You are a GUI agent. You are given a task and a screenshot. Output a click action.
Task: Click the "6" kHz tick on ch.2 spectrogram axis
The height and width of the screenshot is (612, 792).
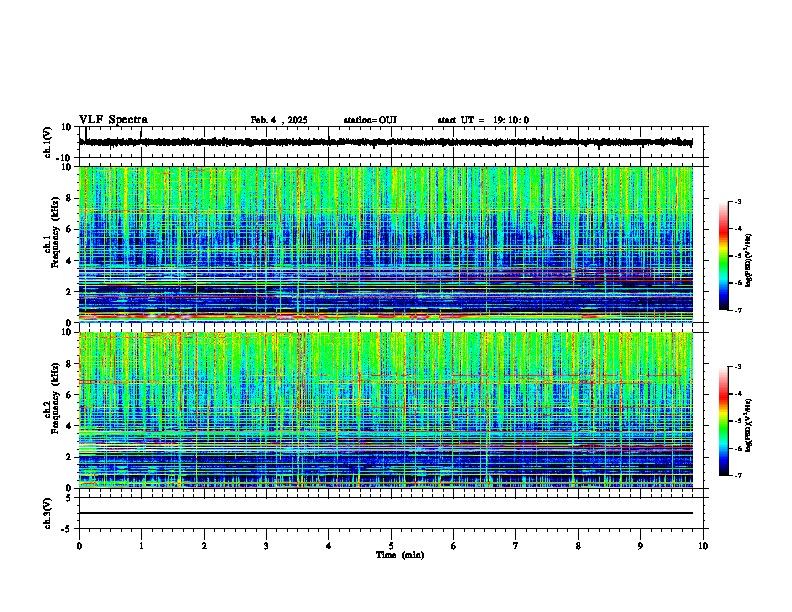coord(70,395)
